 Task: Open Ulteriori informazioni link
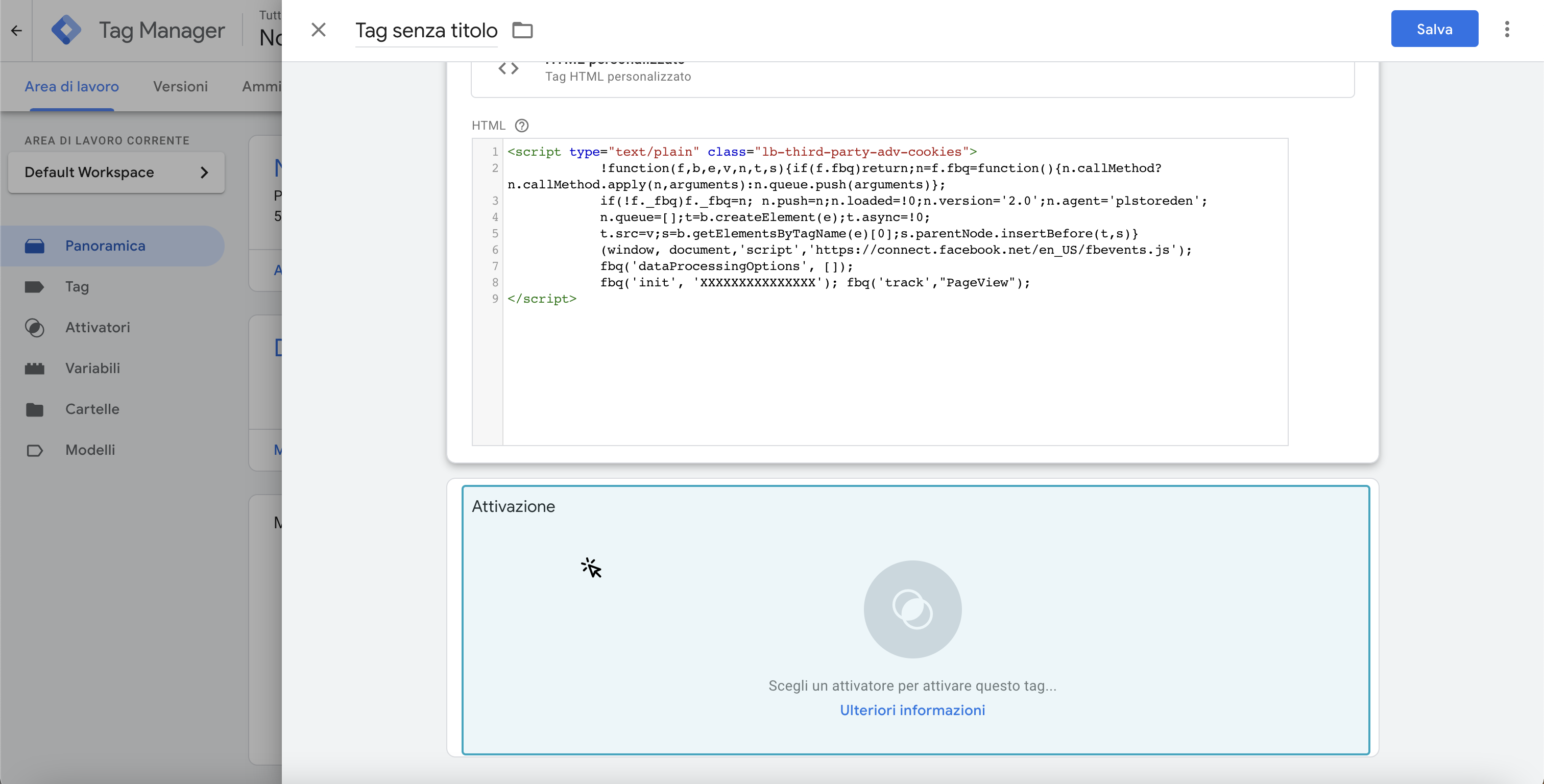912,709
